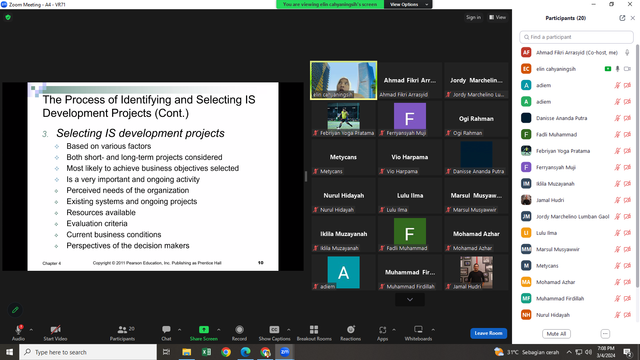Open Zoom icon on the taskbar

pos(285,352)
